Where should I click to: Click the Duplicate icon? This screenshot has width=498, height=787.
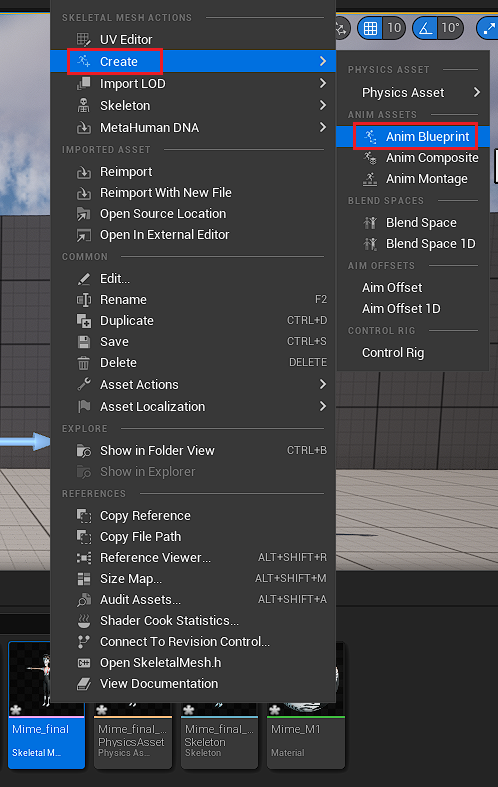tap(83, 321)
